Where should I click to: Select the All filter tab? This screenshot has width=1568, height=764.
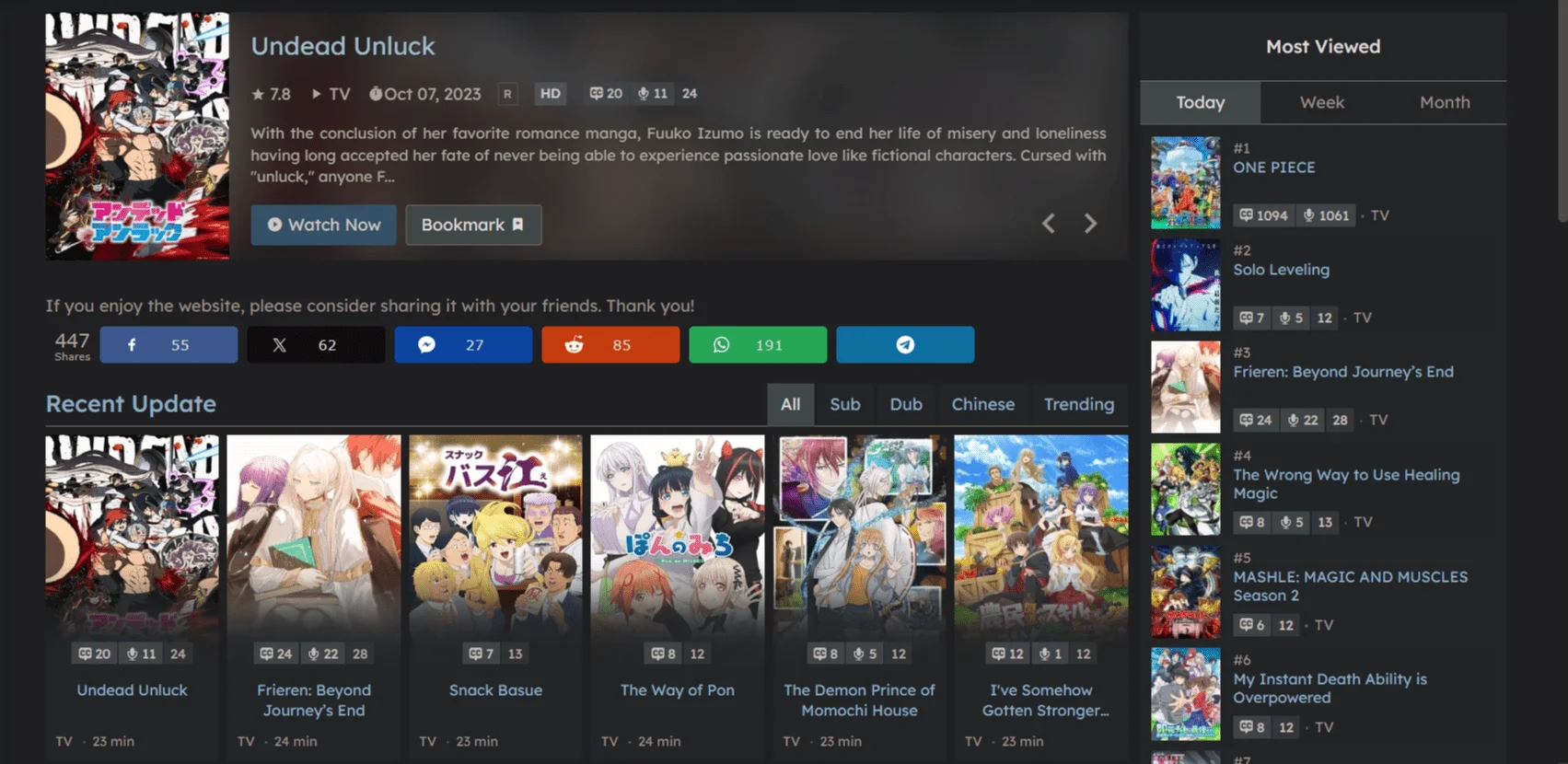790,404
